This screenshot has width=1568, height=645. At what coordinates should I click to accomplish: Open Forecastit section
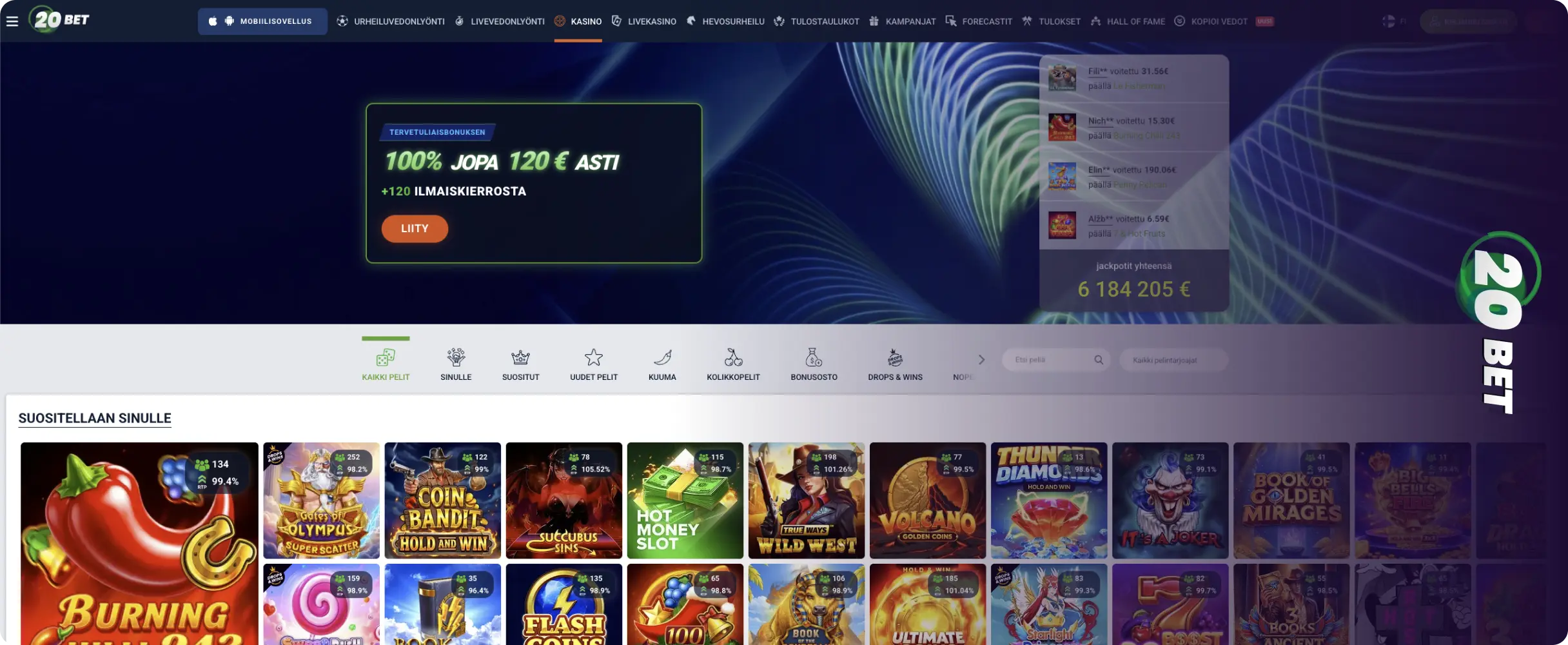(x=979, y=21)
